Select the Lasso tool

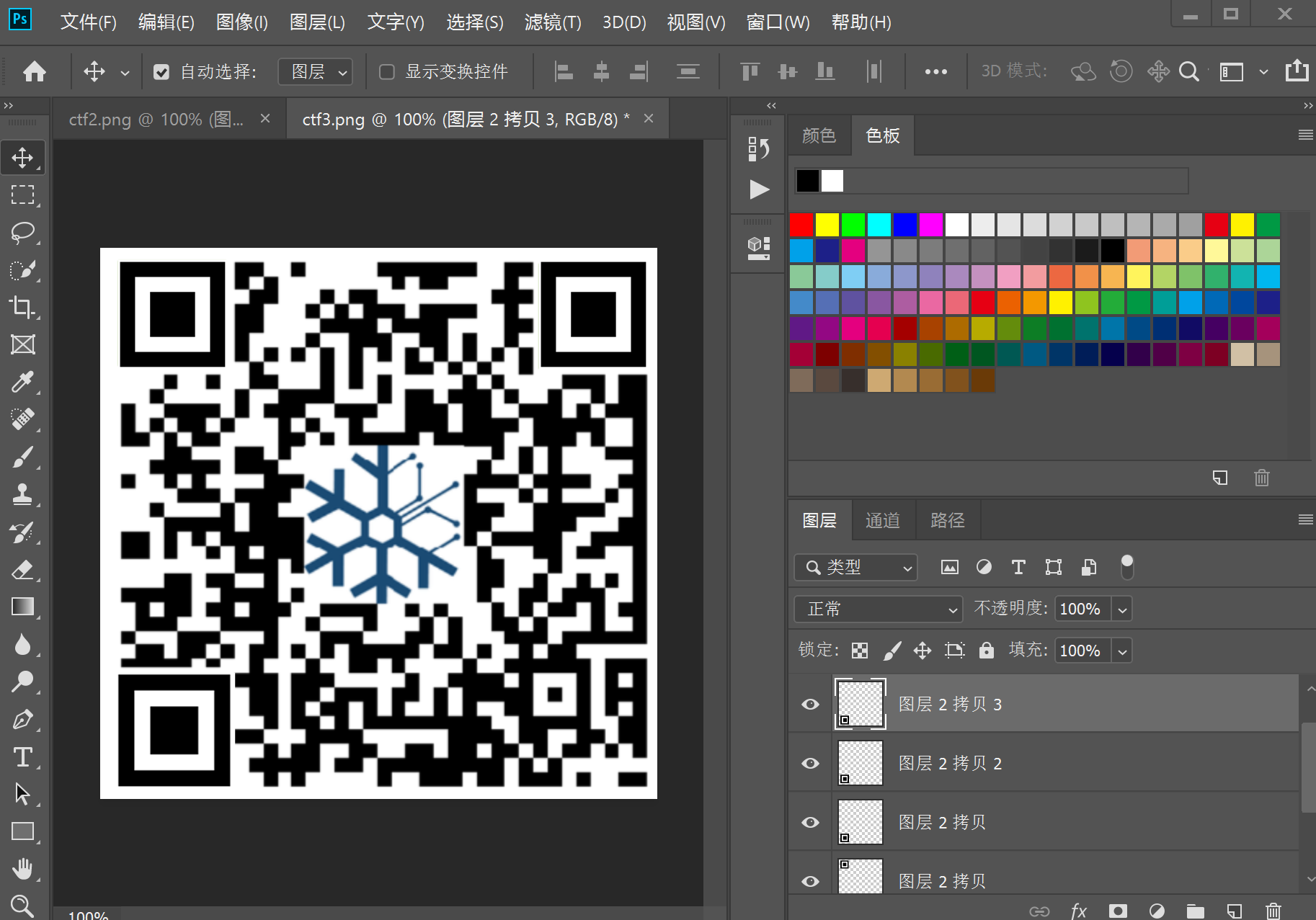[22, 233]
